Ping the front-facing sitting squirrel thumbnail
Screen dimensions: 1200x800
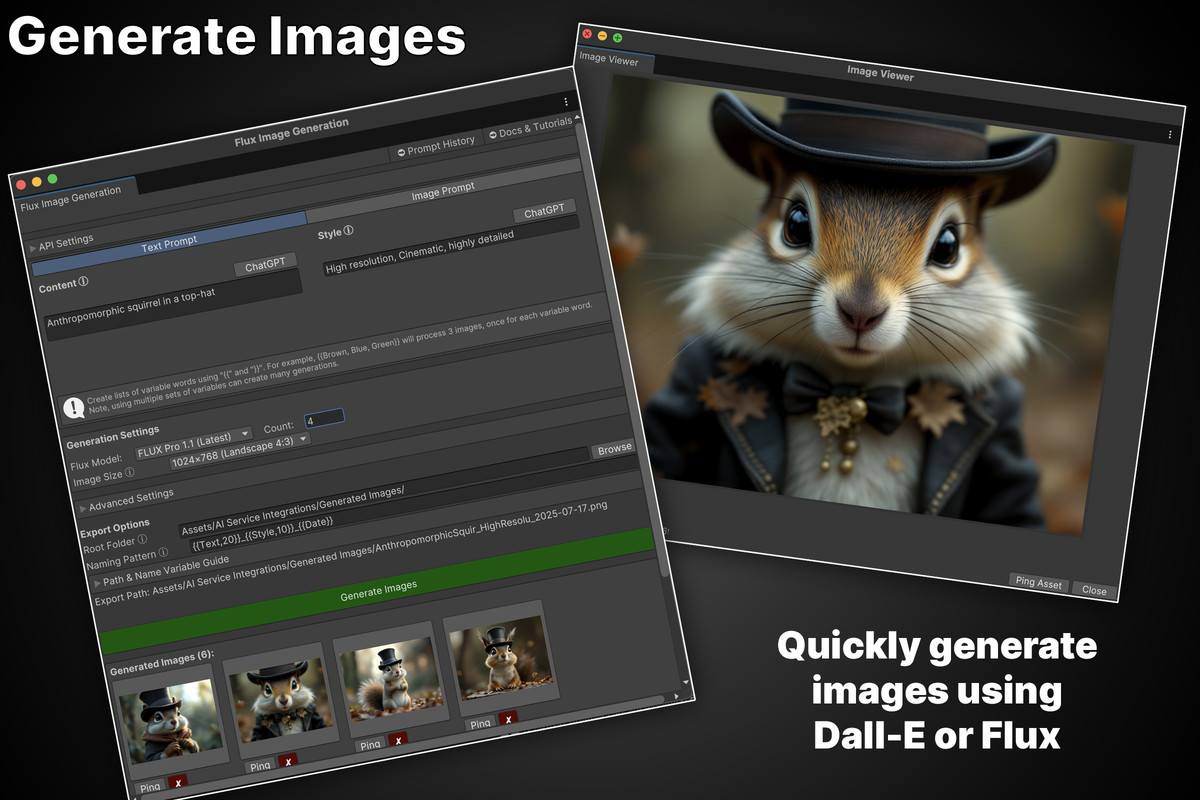pos(480,724)
